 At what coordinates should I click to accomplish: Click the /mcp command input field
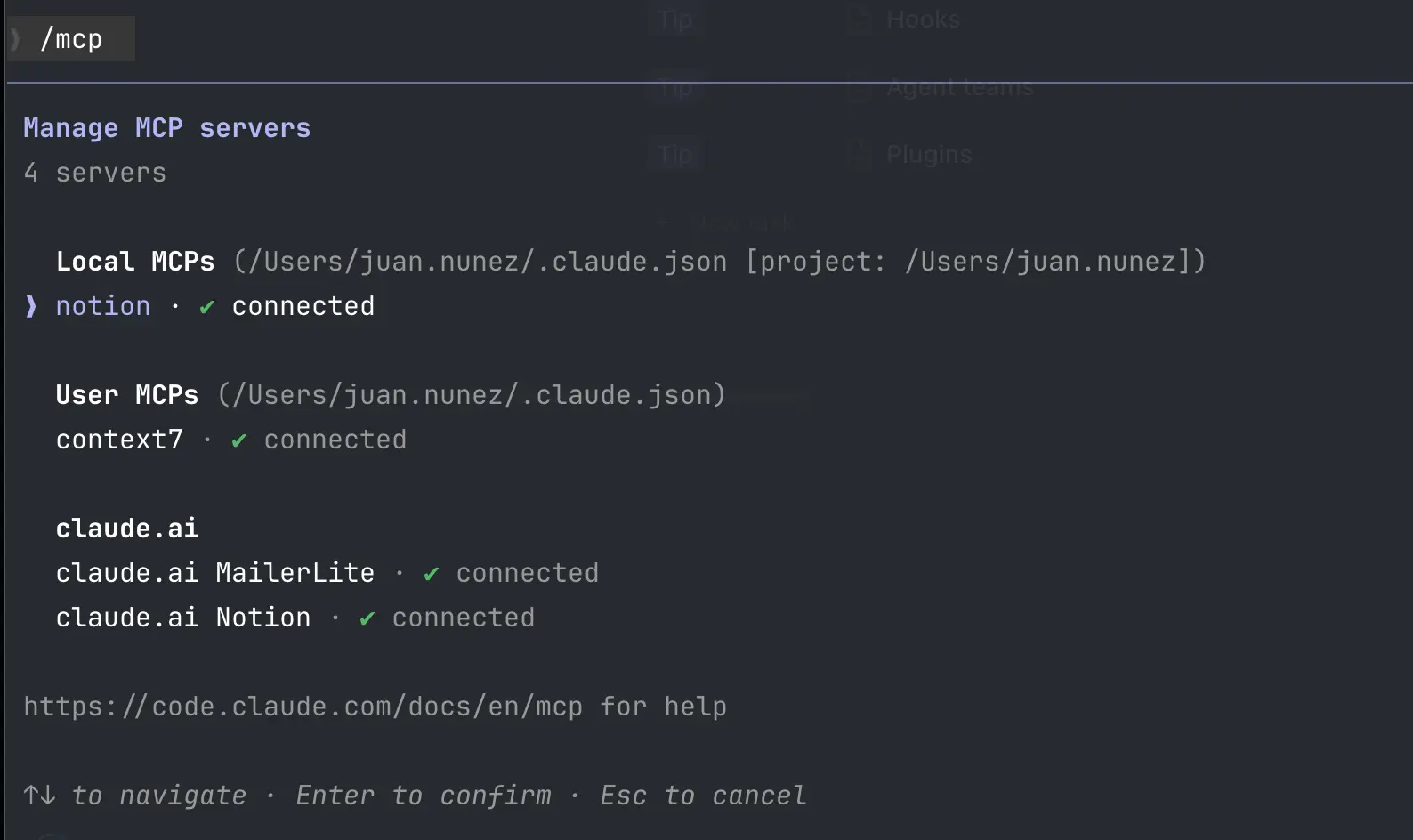[76, 37]
